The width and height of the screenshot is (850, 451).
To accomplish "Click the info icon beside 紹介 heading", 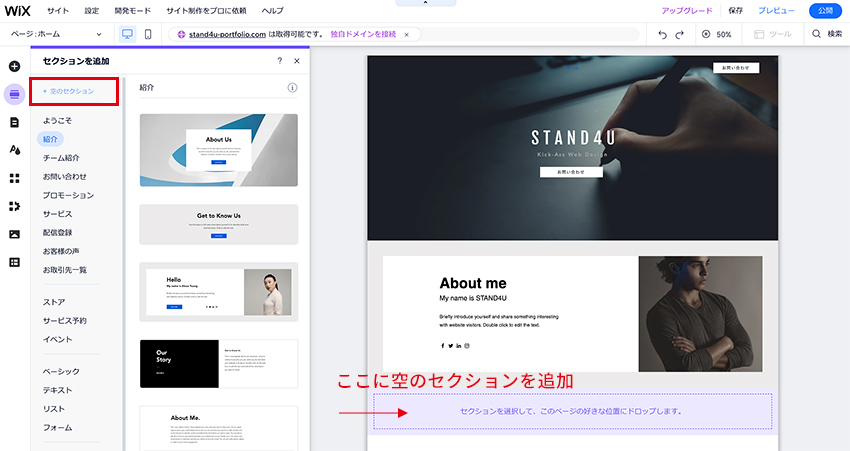I will coord(292,87).
